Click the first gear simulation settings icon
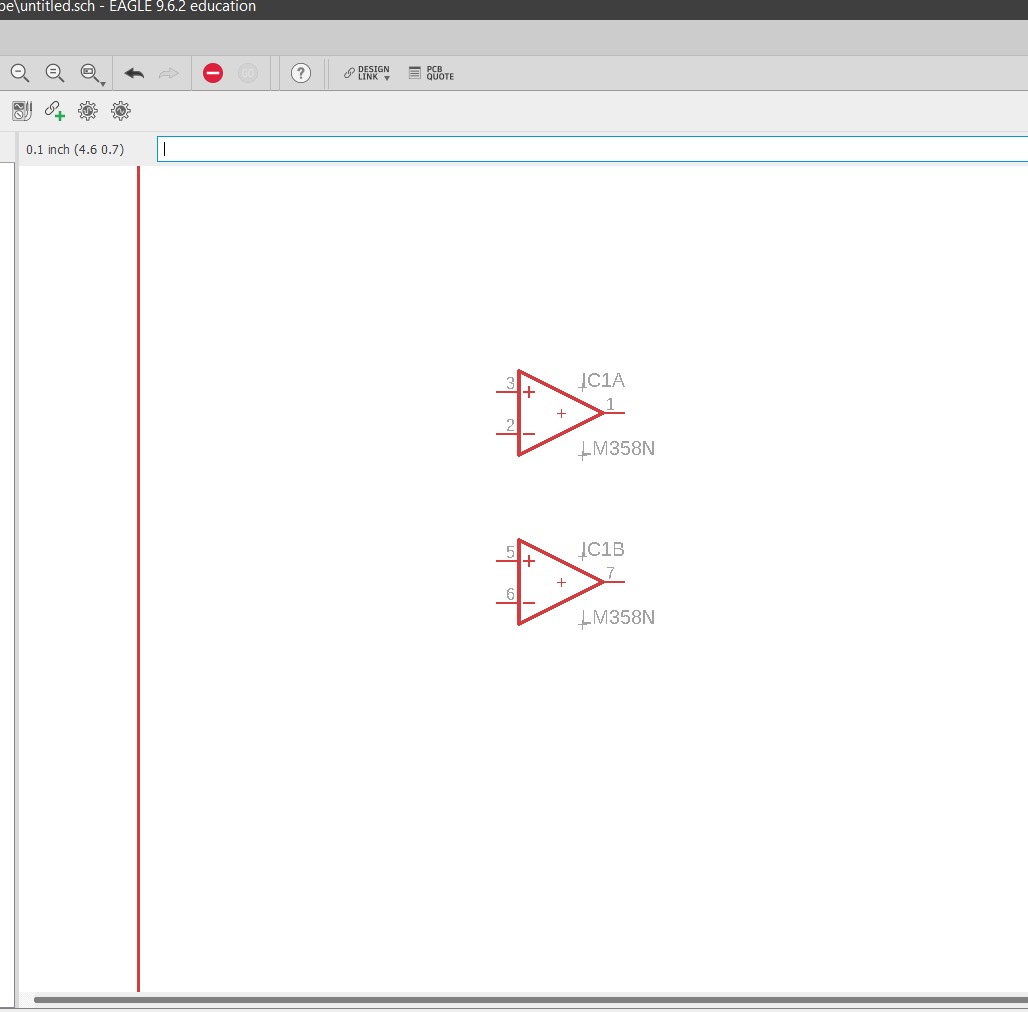Image resolution: width=1028 pixels, height=1012 pixels. coord(88,111)
